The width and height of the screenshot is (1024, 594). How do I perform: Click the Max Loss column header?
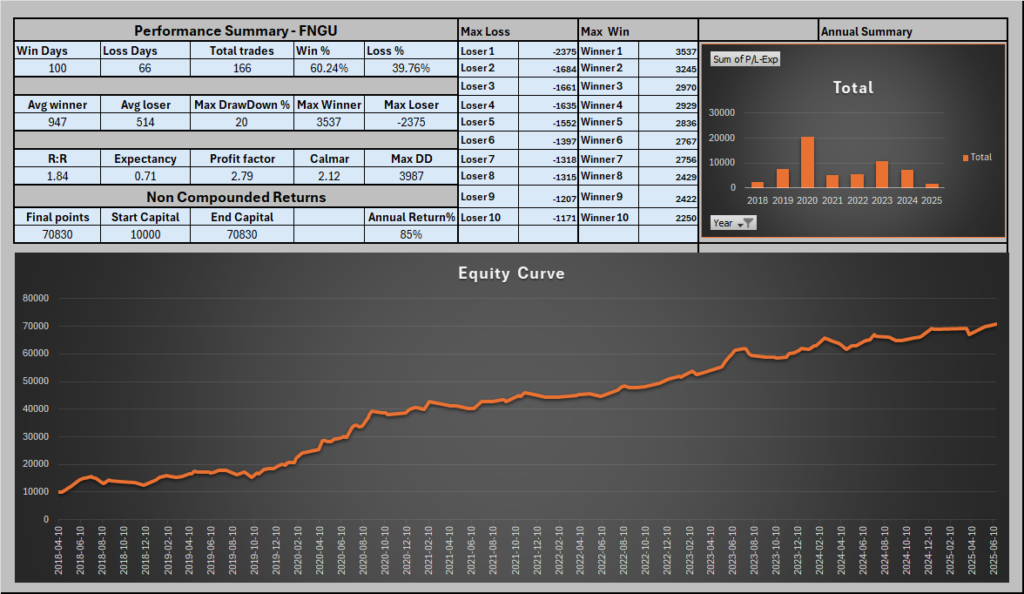(x=518, y=31)
